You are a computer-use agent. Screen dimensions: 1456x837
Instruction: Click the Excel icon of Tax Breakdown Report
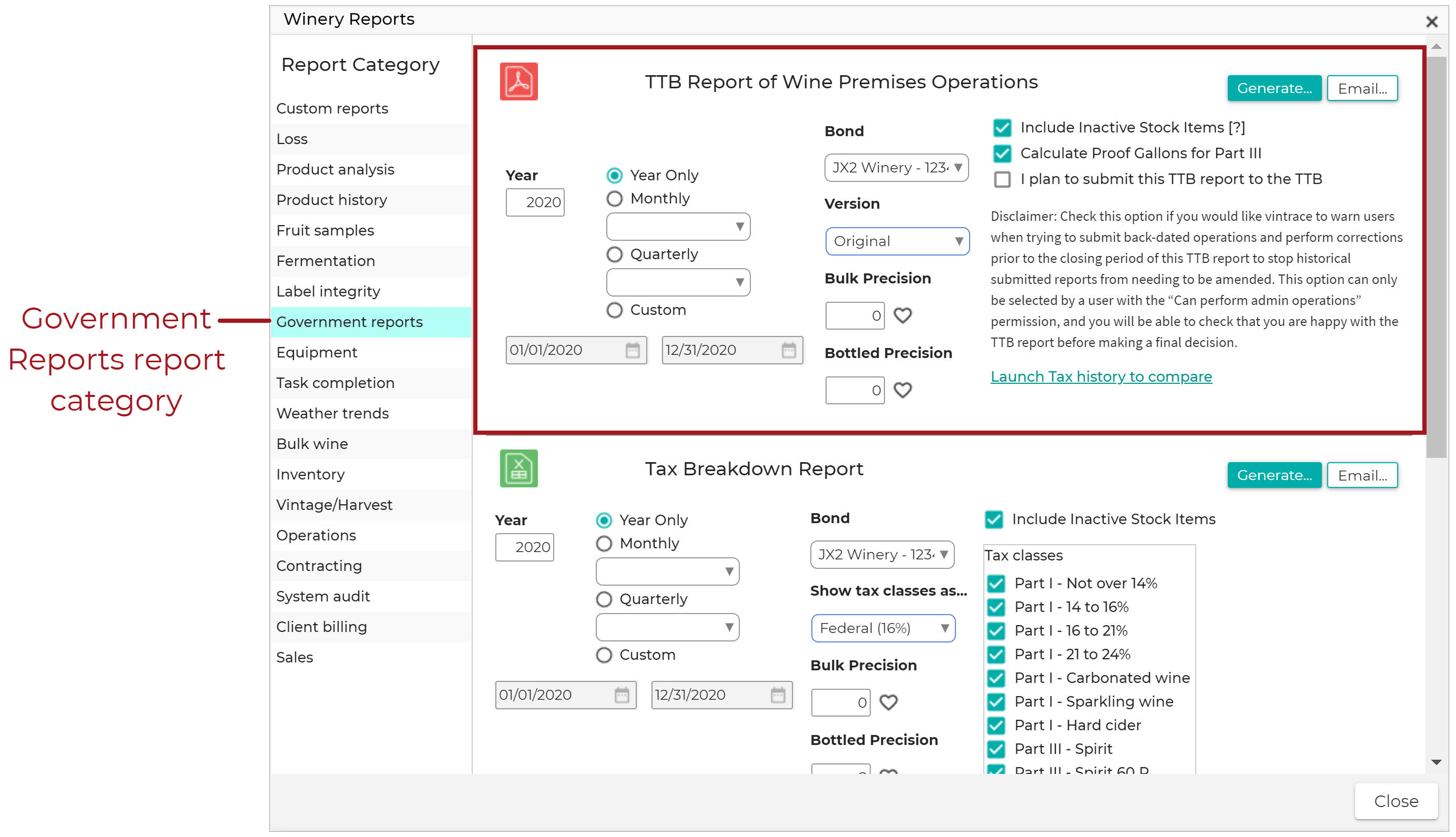(x=518, y=468)
